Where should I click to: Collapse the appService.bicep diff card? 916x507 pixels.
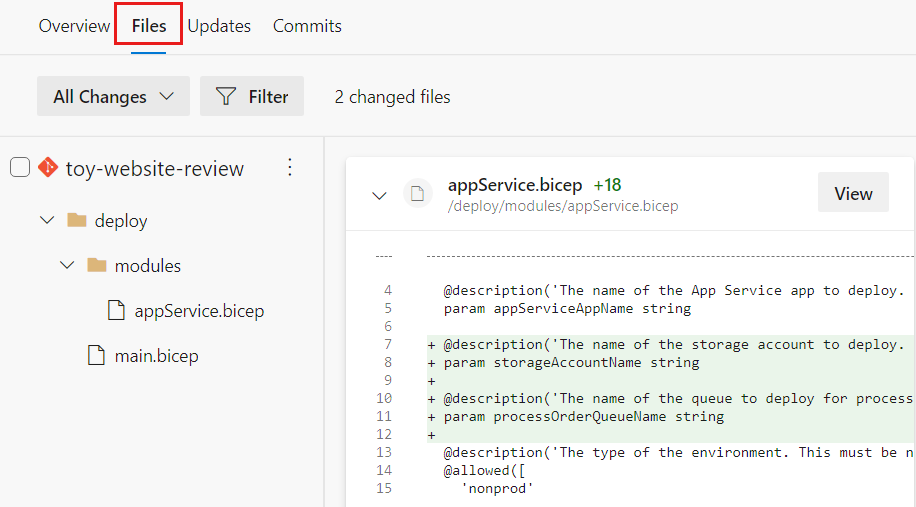tap(380, 196)
